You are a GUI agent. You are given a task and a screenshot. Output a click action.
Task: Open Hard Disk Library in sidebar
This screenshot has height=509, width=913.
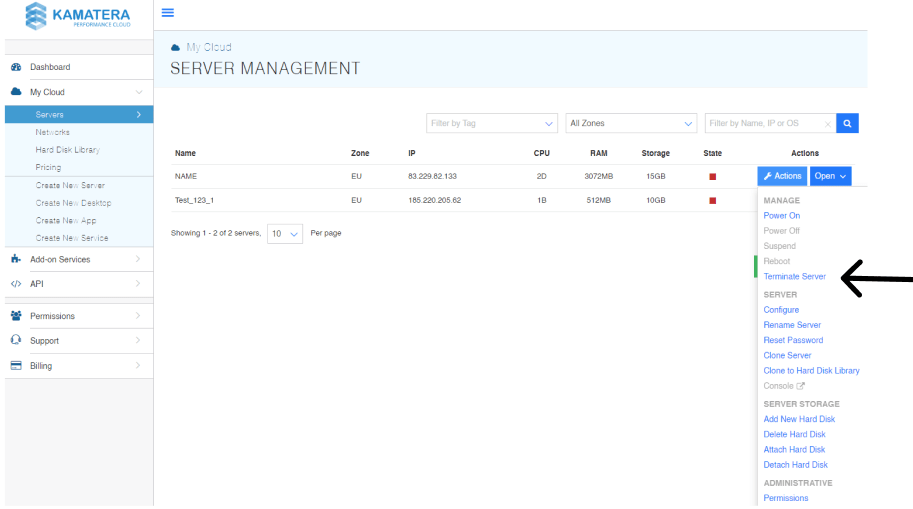click(67, 150)
